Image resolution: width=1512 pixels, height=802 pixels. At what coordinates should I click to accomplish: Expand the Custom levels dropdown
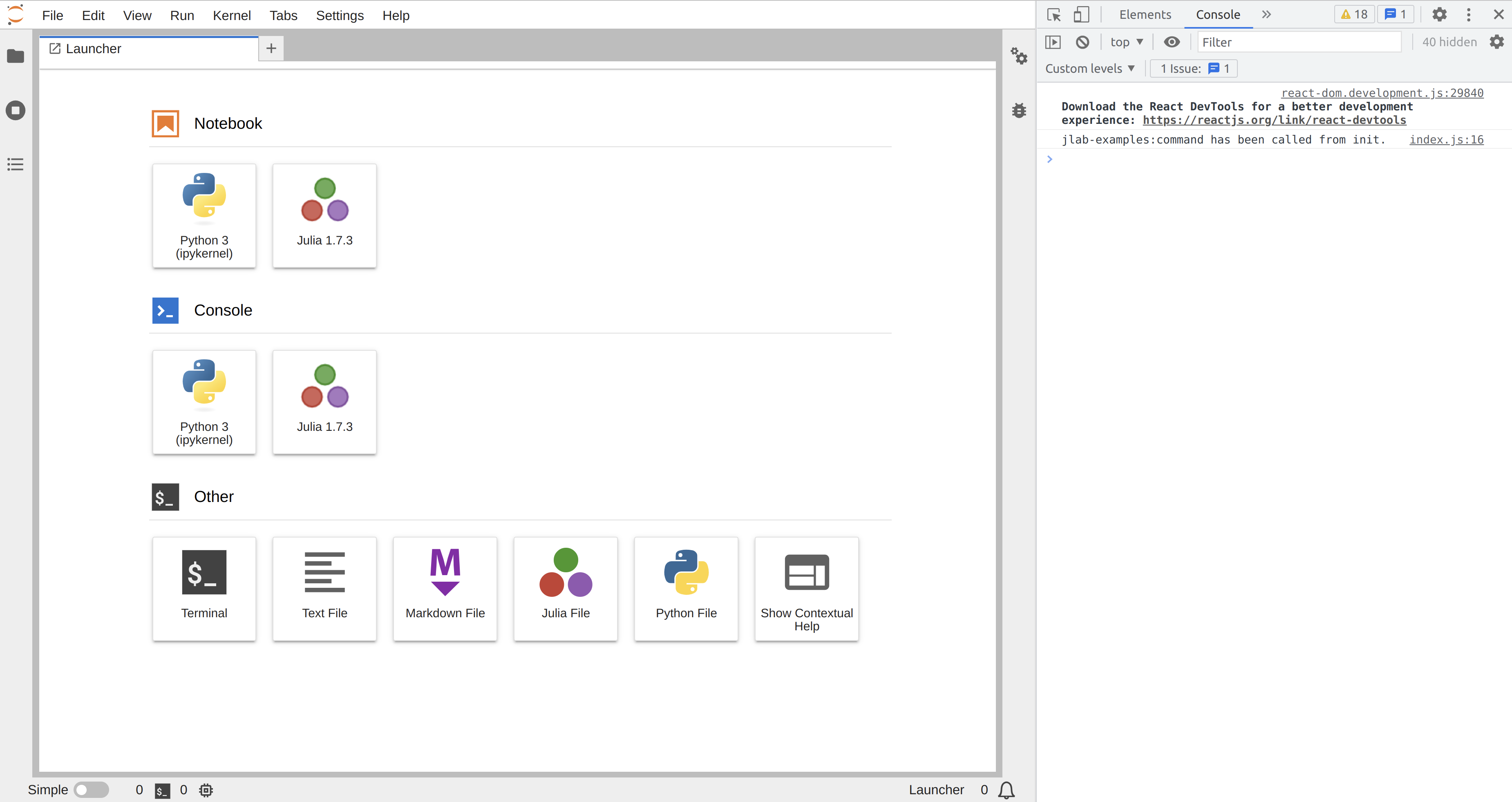[x=1089, y=69]
